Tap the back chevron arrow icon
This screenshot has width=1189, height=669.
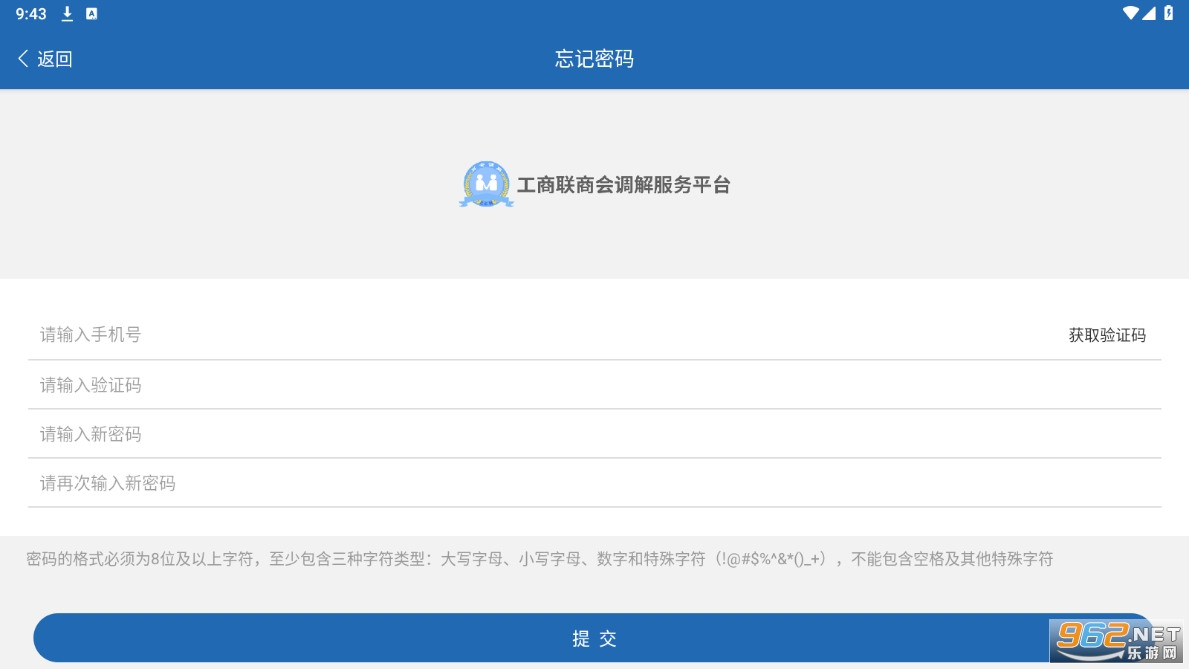click(23, 59)
